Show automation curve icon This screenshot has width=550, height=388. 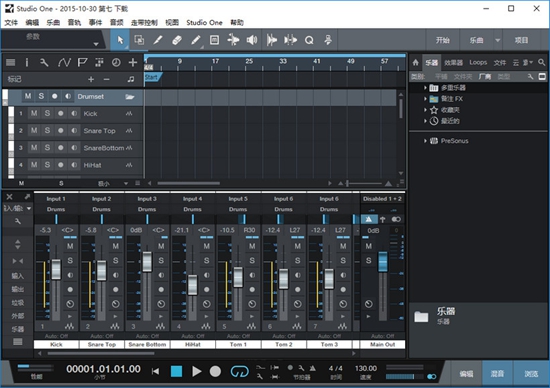pyautogui.click(x=64, y=62)
